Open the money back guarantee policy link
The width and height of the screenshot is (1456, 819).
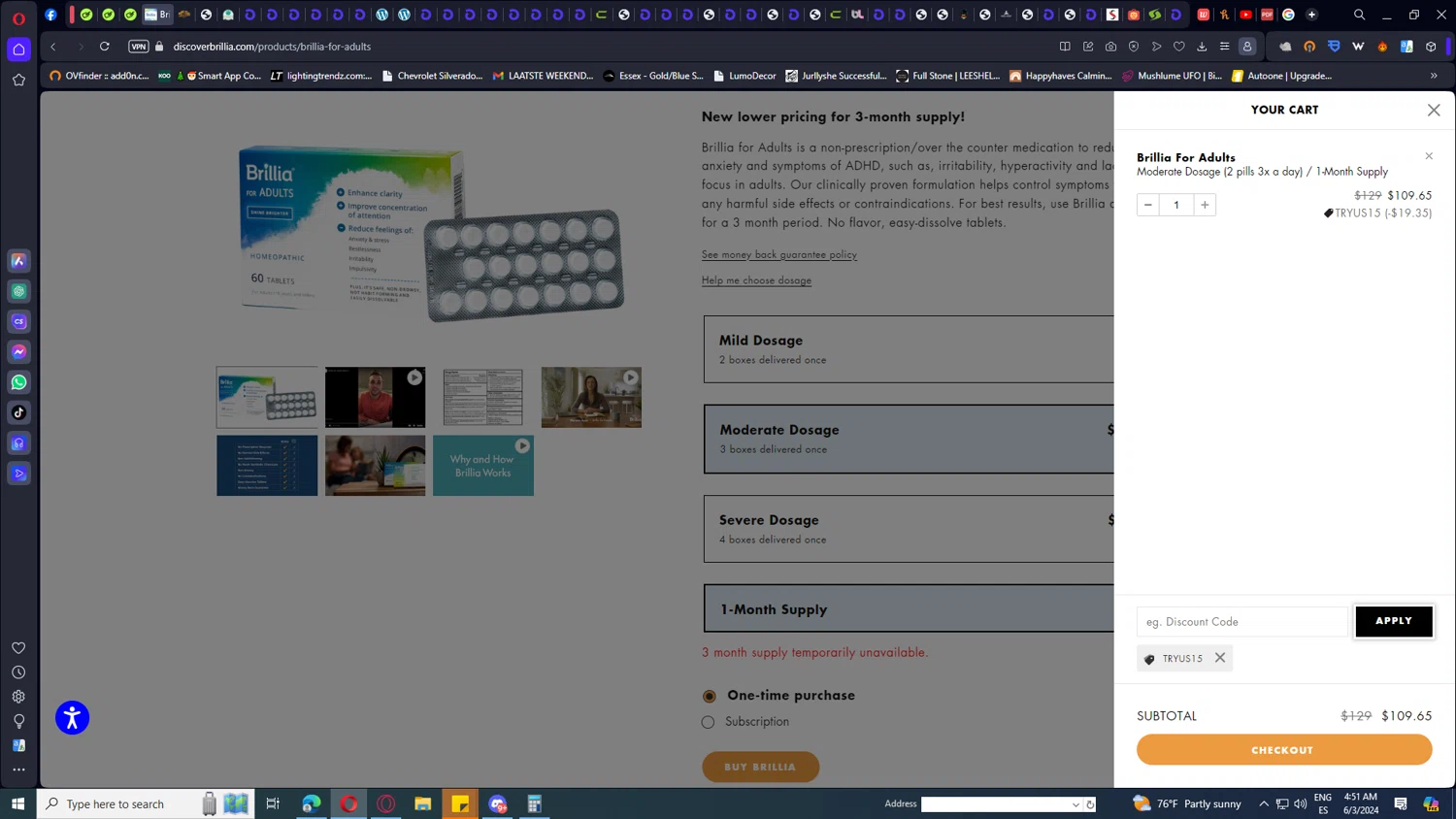pos(779,254)
